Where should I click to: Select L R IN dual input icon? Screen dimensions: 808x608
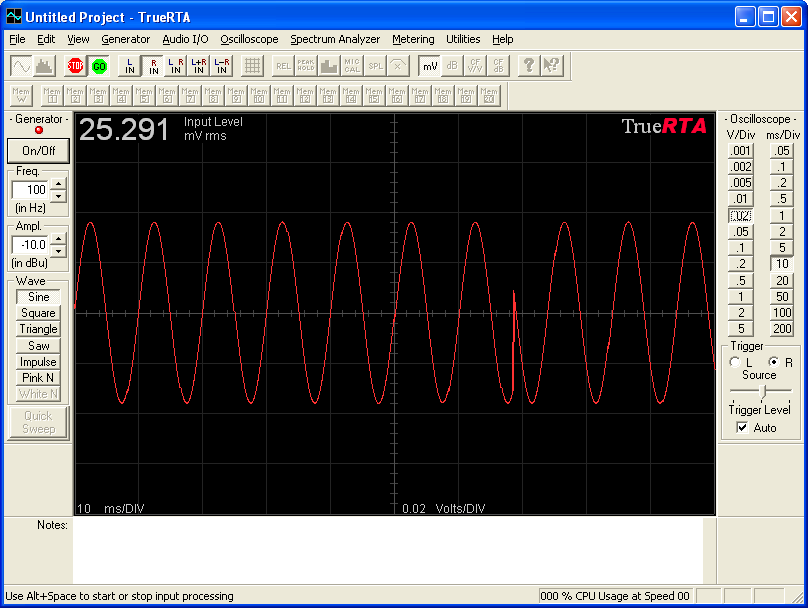click(x=176, y=66)
